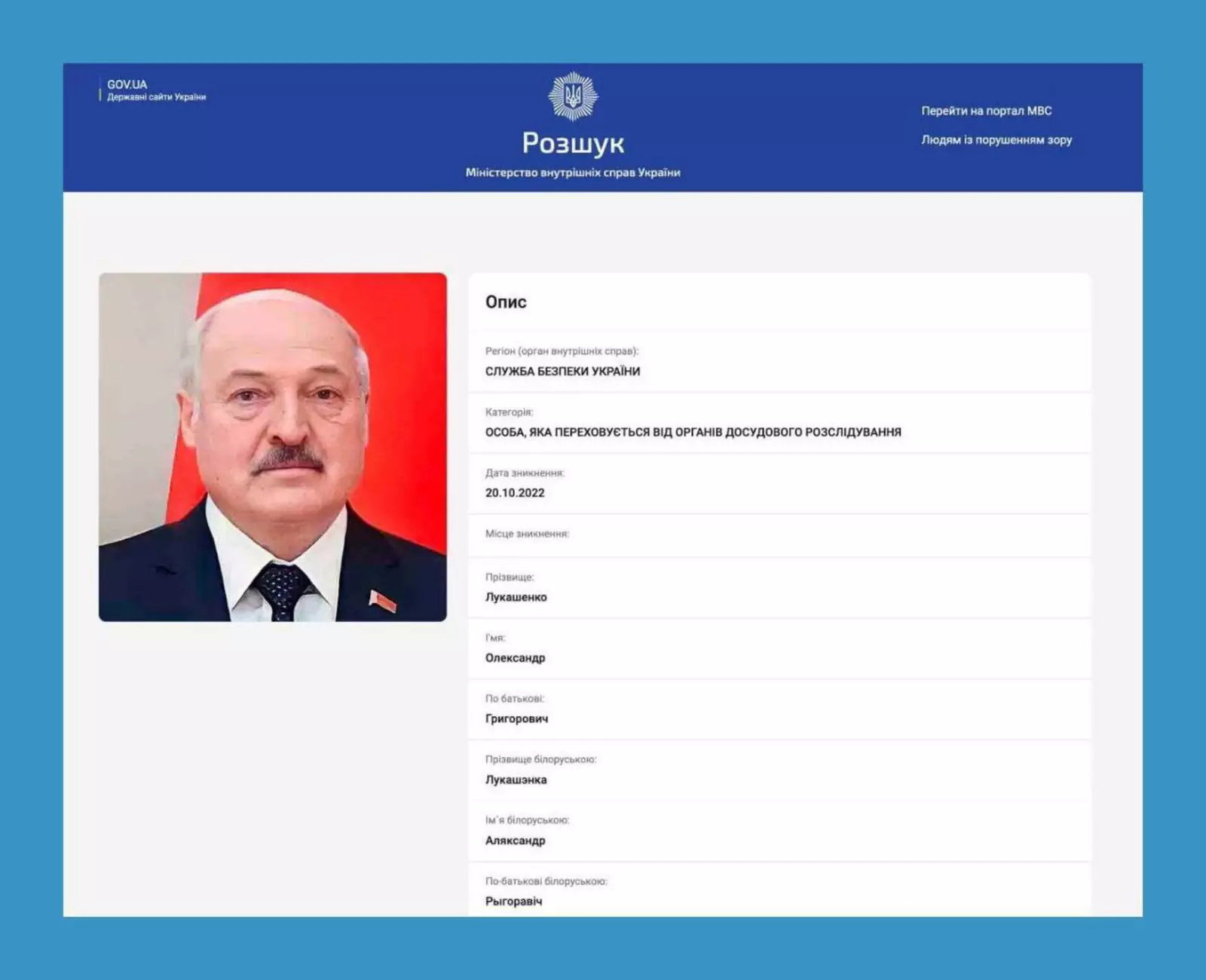
Task: Click the given name "Олександр"
Action: [516, 658]
